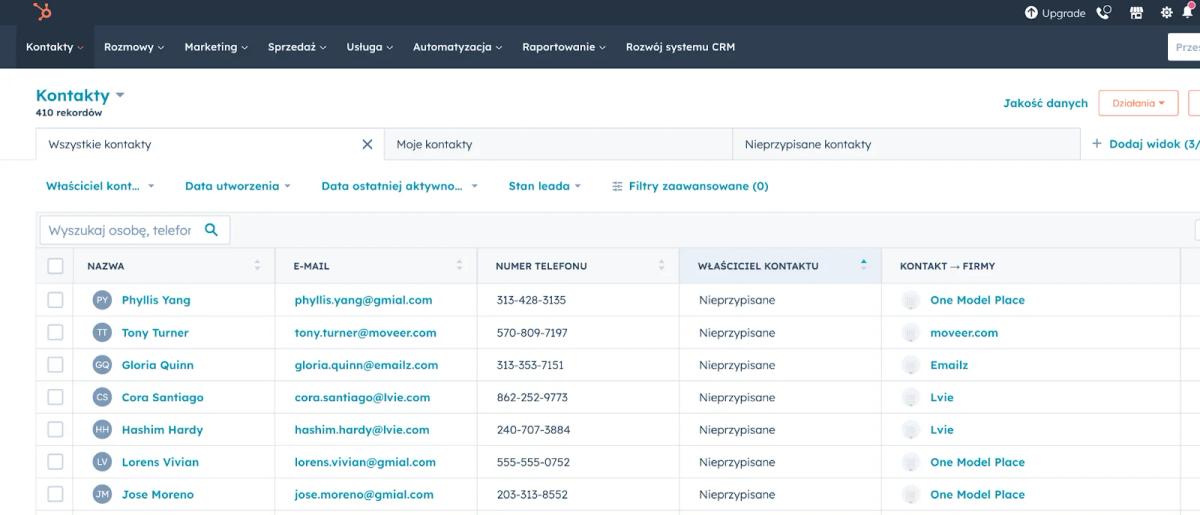Open the Raportowanie navigation menu
Screen dimensions: 1200x515
[x=564, y=47]
